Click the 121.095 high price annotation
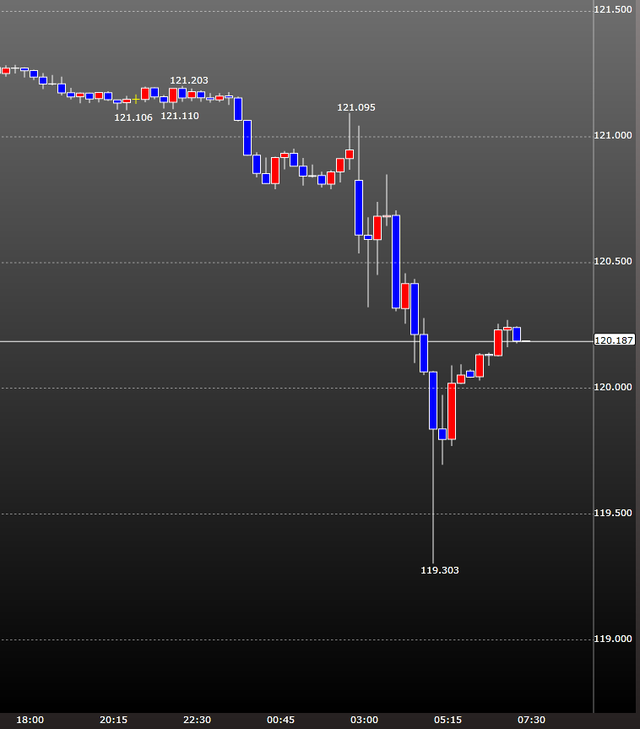The image size is (640, 729). pyautogui.click(x=356, y=107)
